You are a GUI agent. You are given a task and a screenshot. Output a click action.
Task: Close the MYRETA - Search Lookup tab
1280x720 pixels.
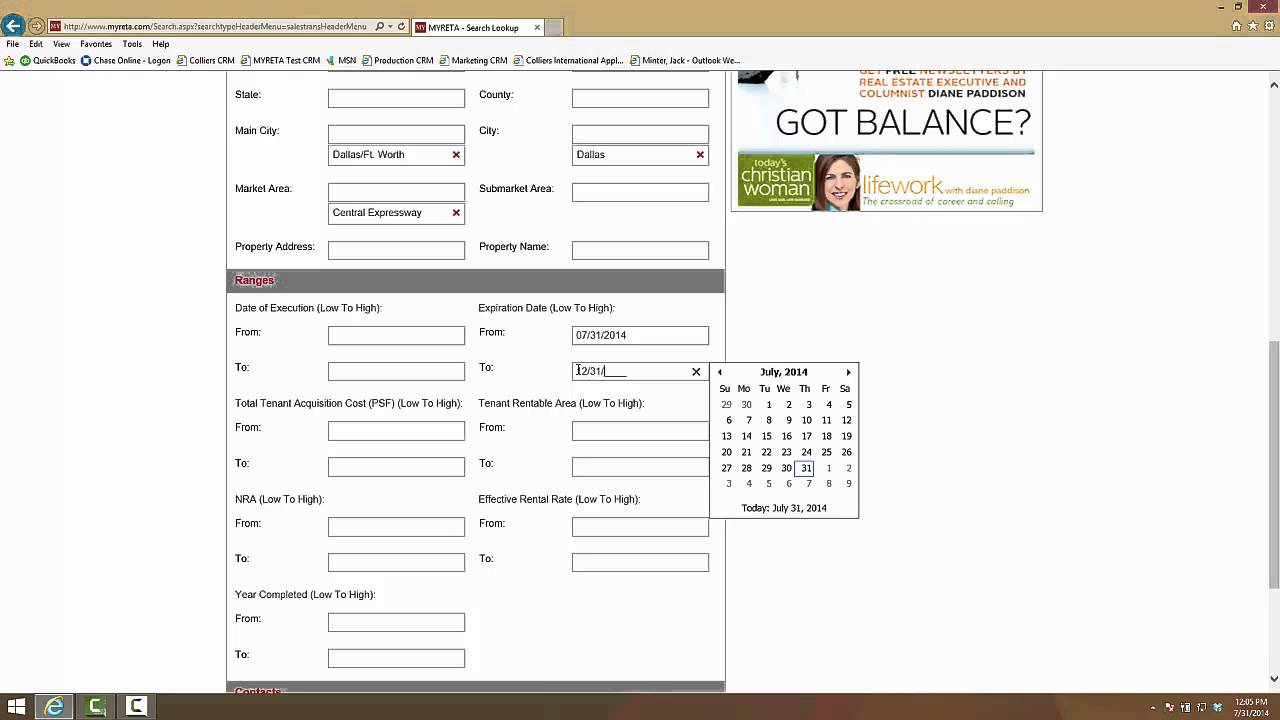[x=537, y=28]
